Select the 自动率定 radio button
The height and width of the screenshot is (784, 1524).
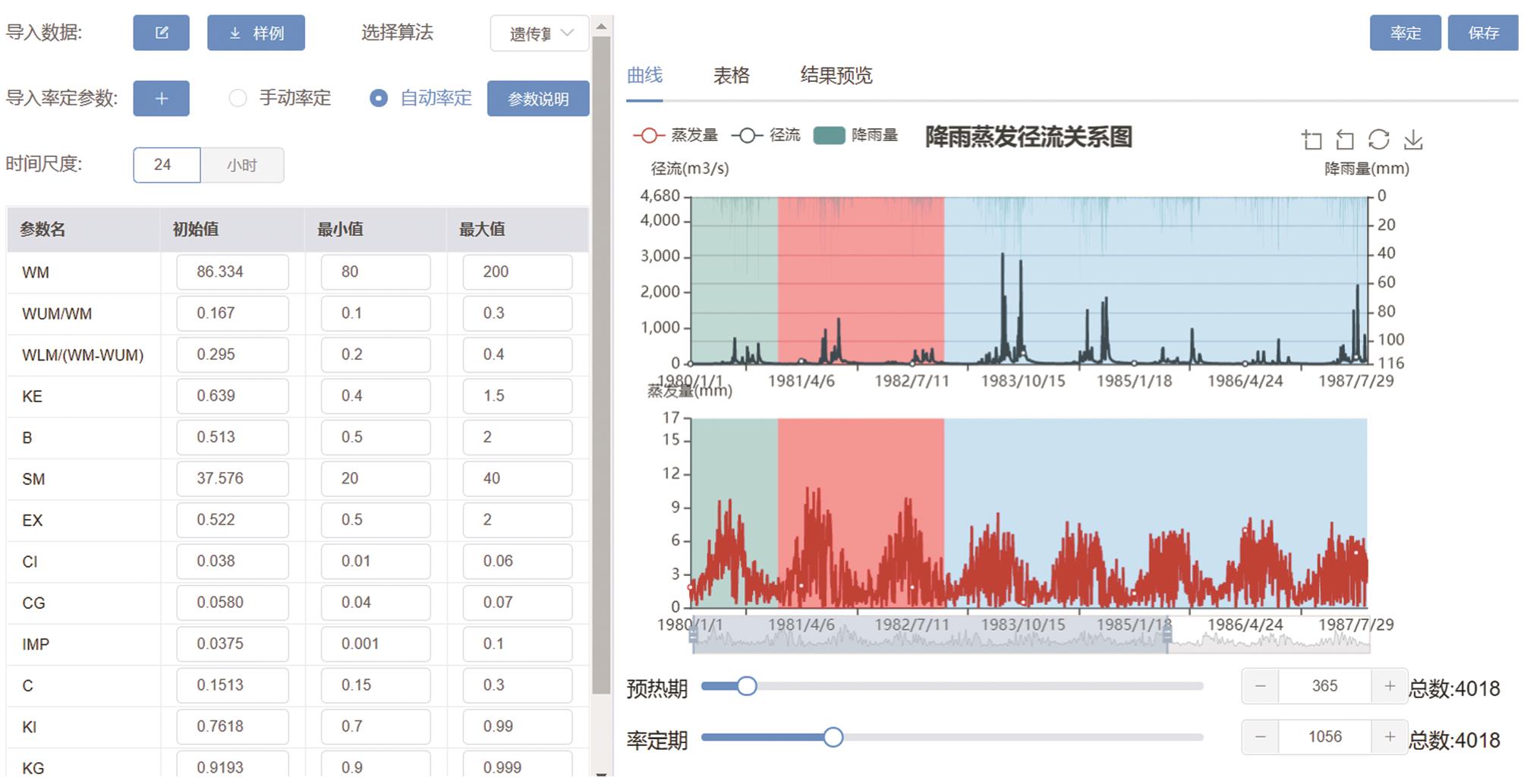pyautogui.click(x=379, y=99)
